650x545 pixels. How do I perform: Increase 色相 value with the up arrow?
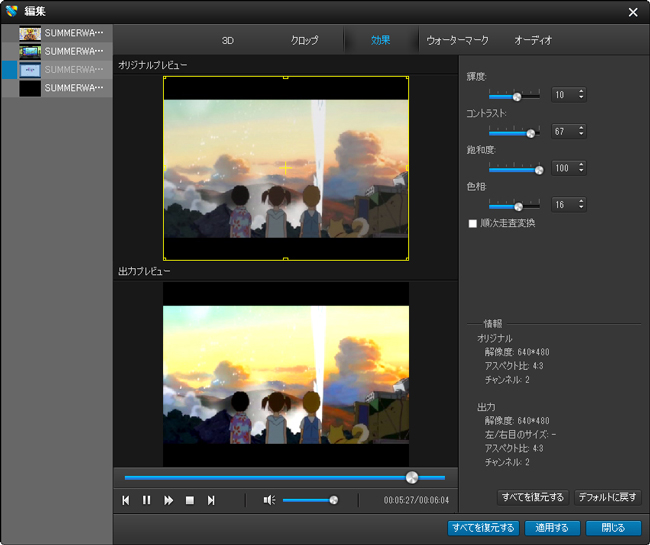[x=581, y=200]
